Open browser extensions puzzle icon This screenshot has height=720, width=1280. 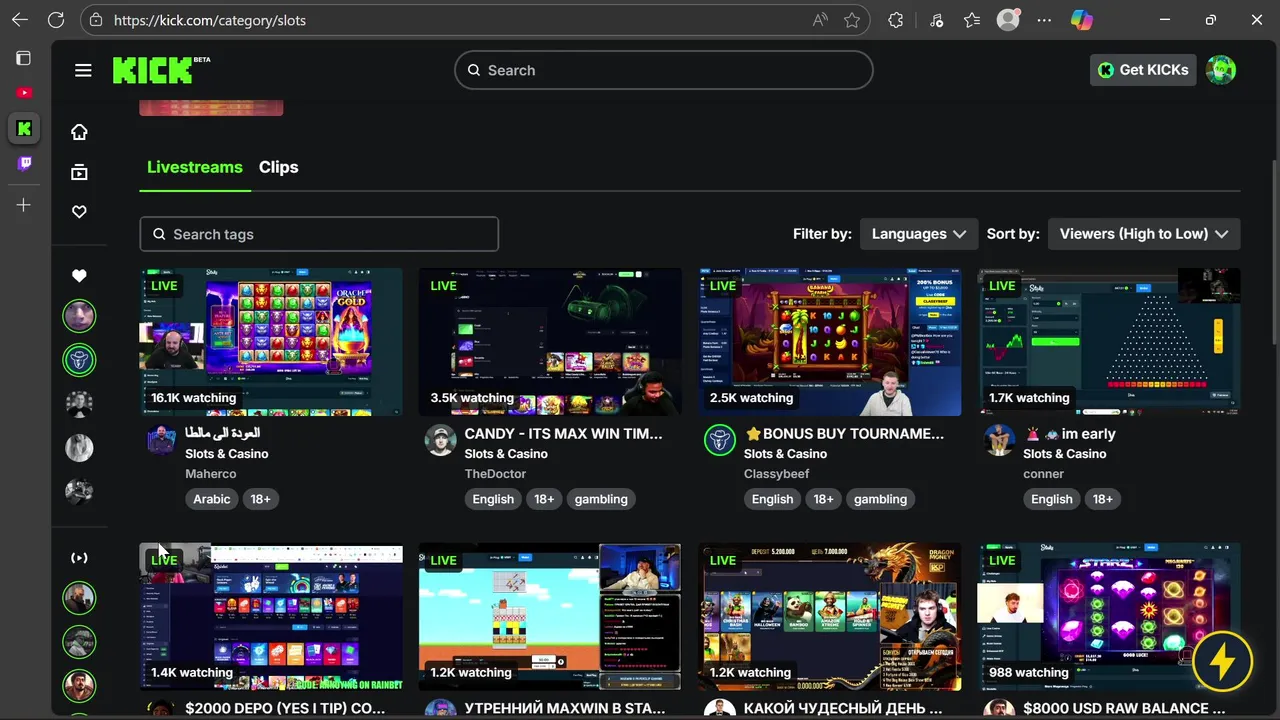[x=896, y=20]
